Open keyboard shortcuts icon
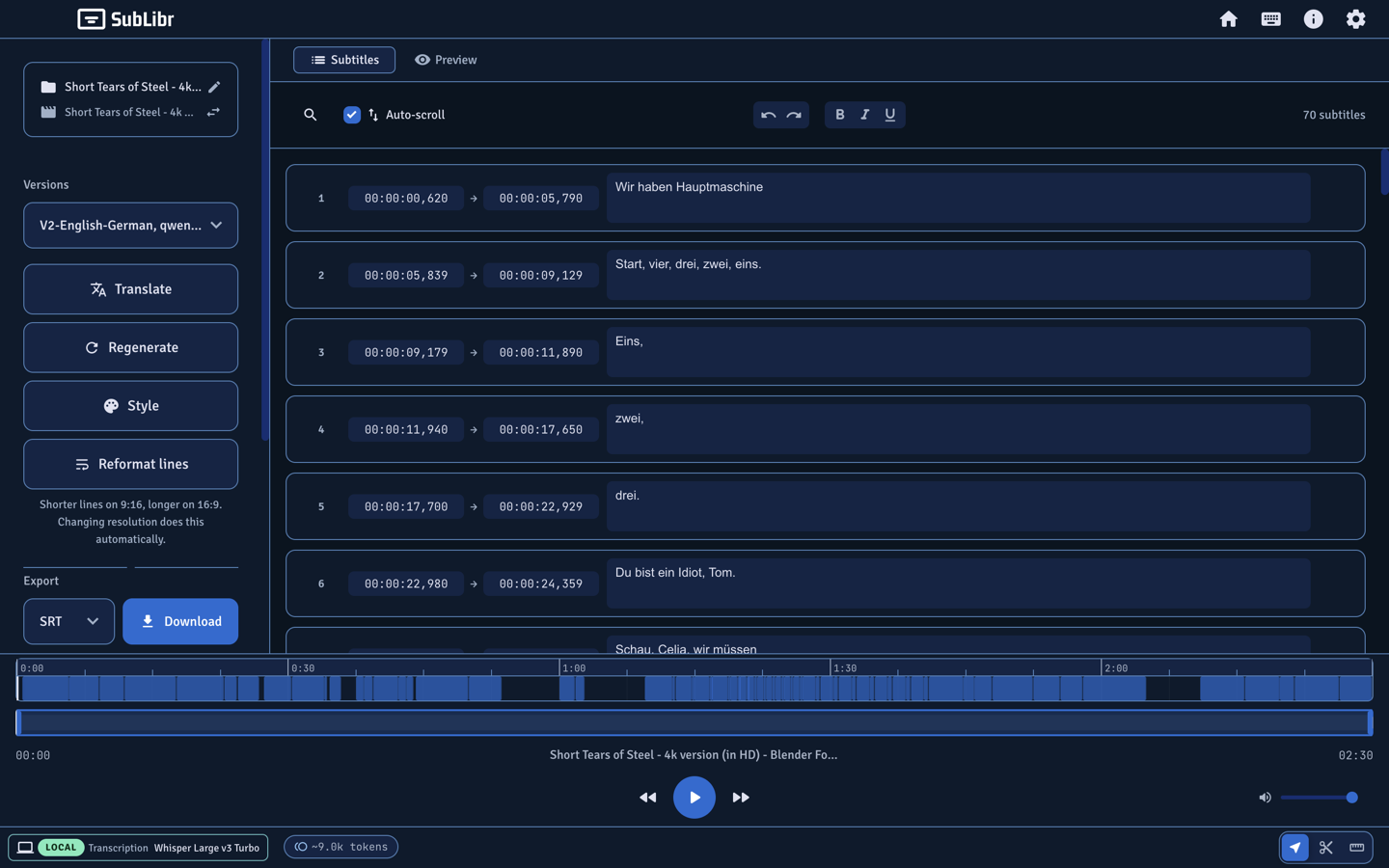The image size is (1389, 868). (1270, 19)
